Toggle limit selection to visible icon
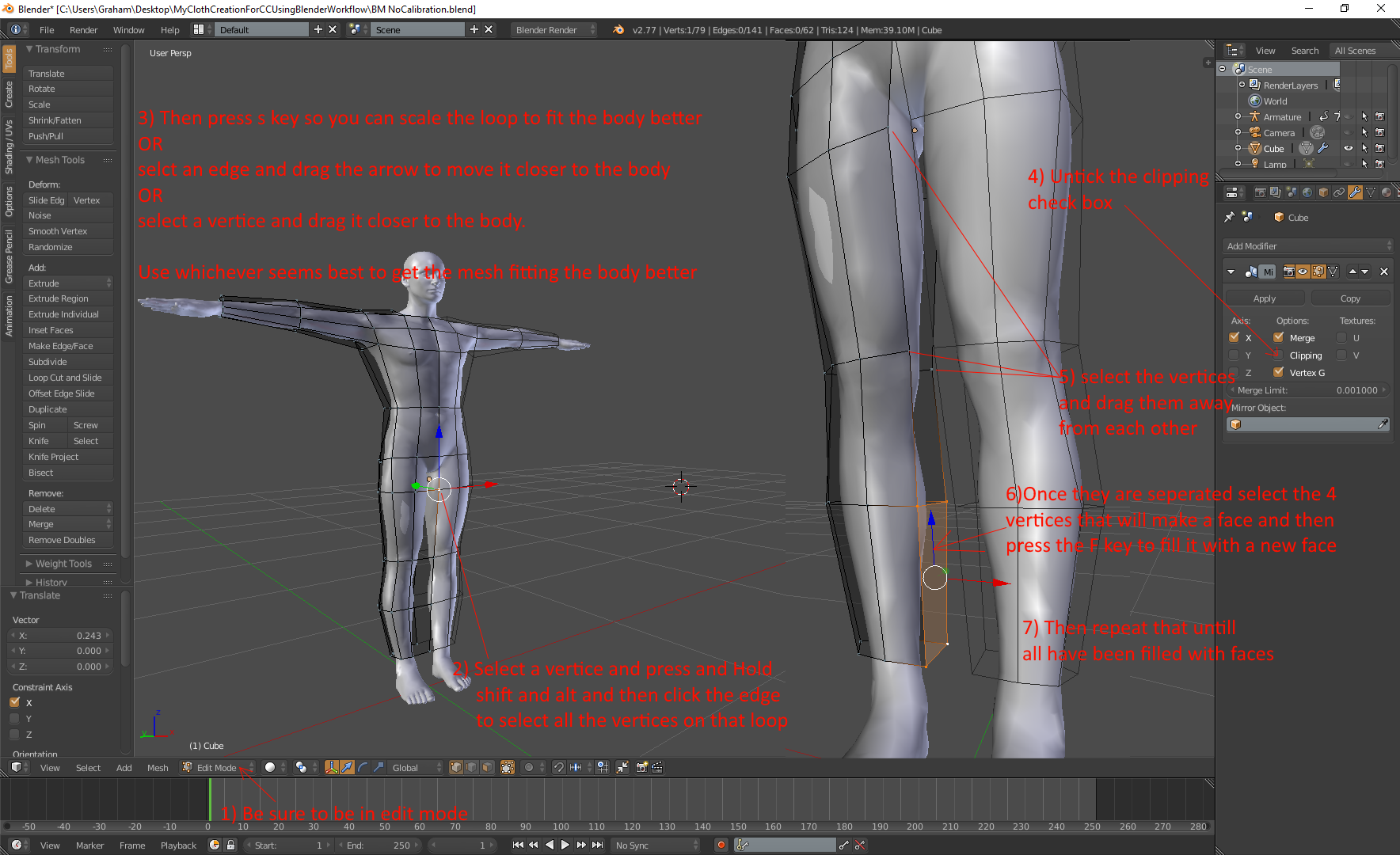This screenshot has width=1400, height=855. pos(508,767)
